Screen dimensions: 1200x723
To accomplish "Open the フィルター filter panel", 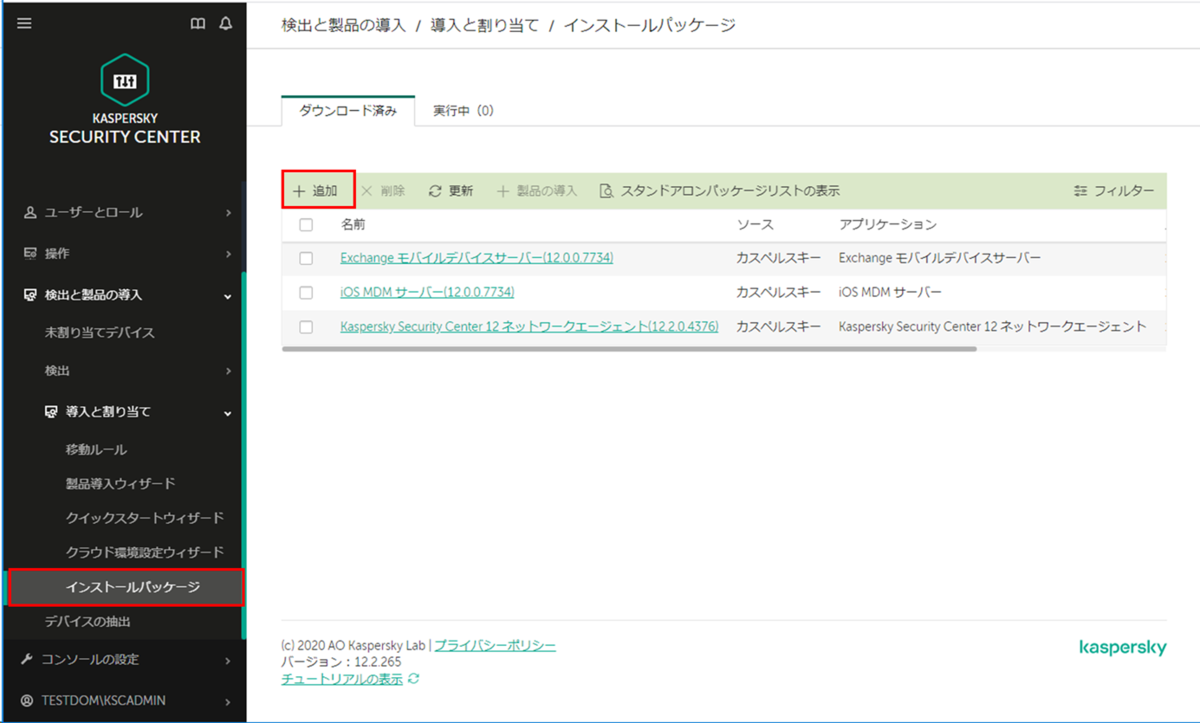I will pyautogui.click(x=1113, y=189).
